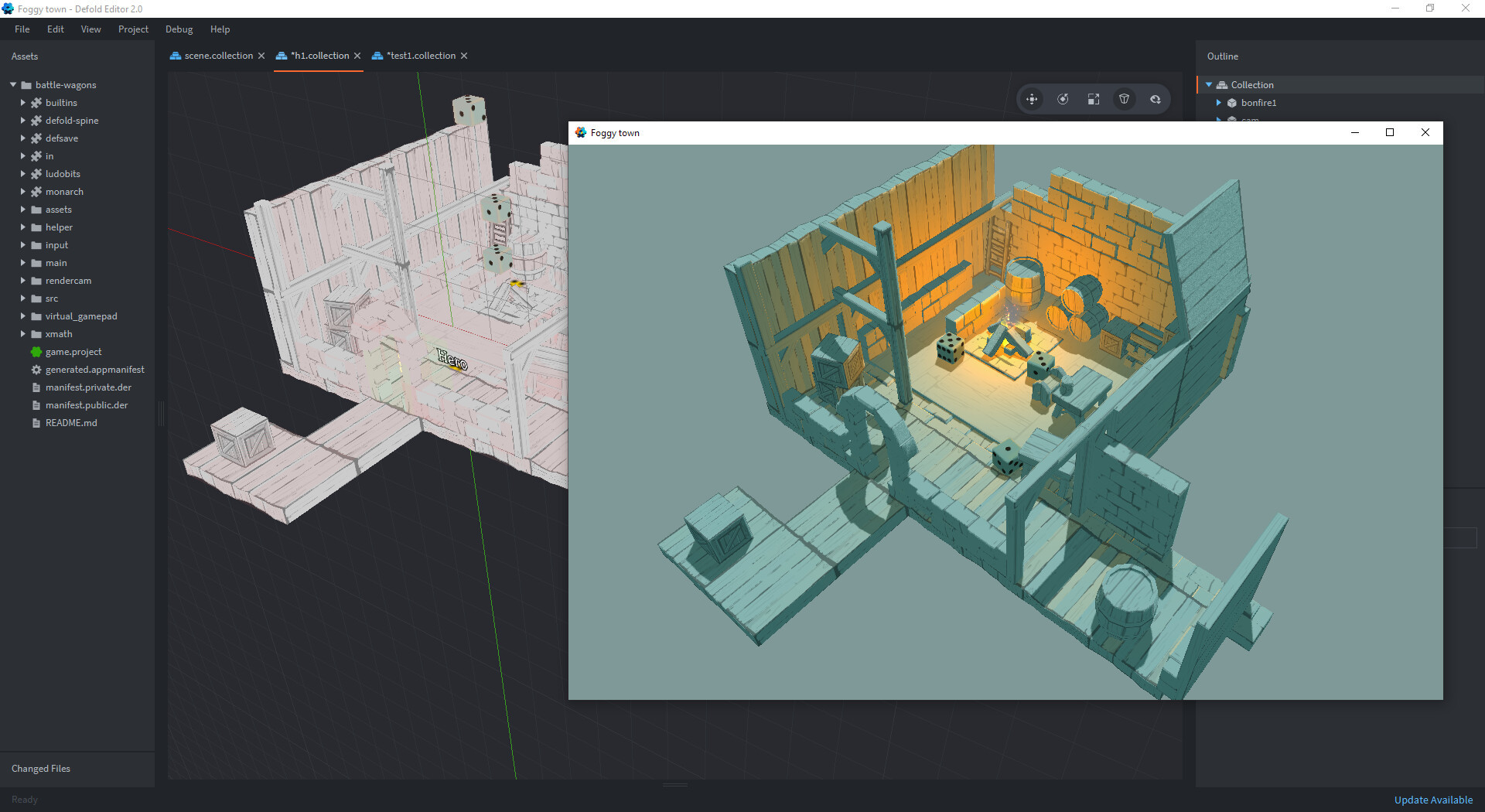Viewport: 1485px width, 812px height.
Task: Open the Changed Files section
Action: pos(40,768)
